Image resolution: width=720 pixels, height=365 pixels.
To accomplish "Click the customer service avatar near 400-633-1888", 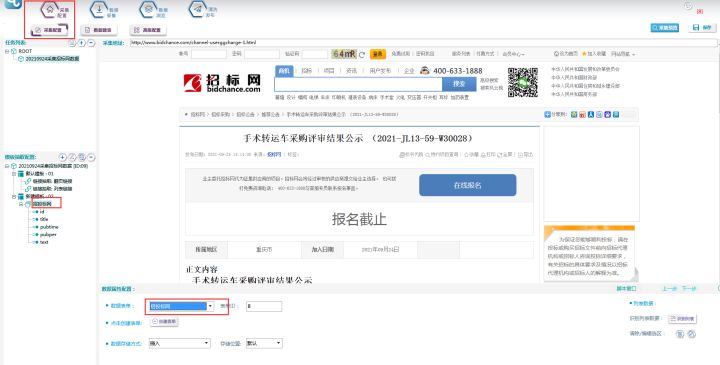I will 425,70.
